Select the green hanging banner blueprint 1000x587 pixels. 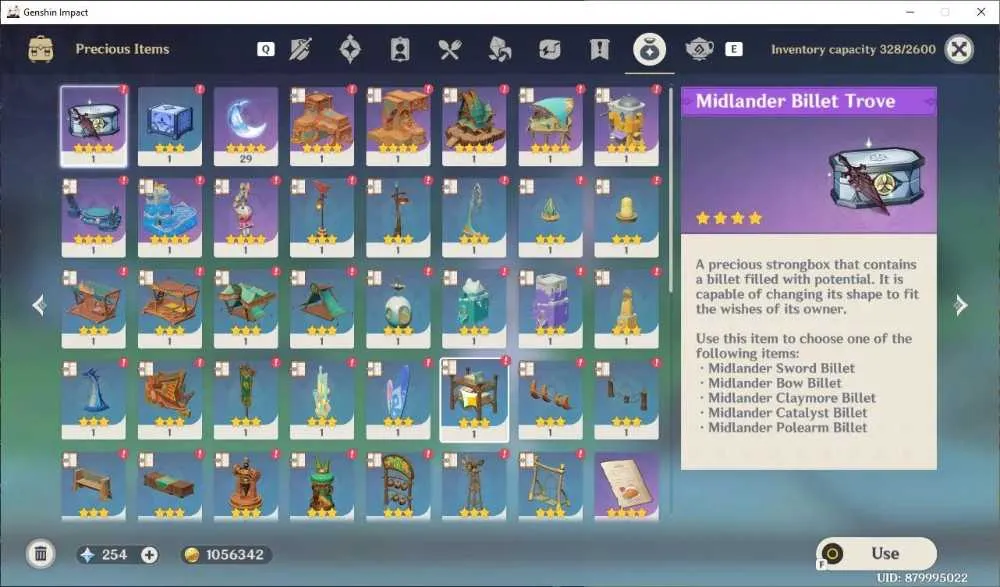246,399
